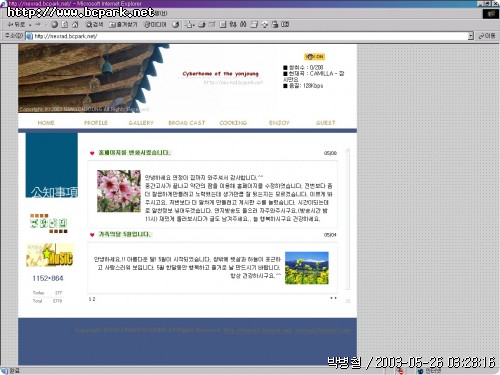Click the 05/08 date of first post
The image size is (500, 375).
[330, 153]
